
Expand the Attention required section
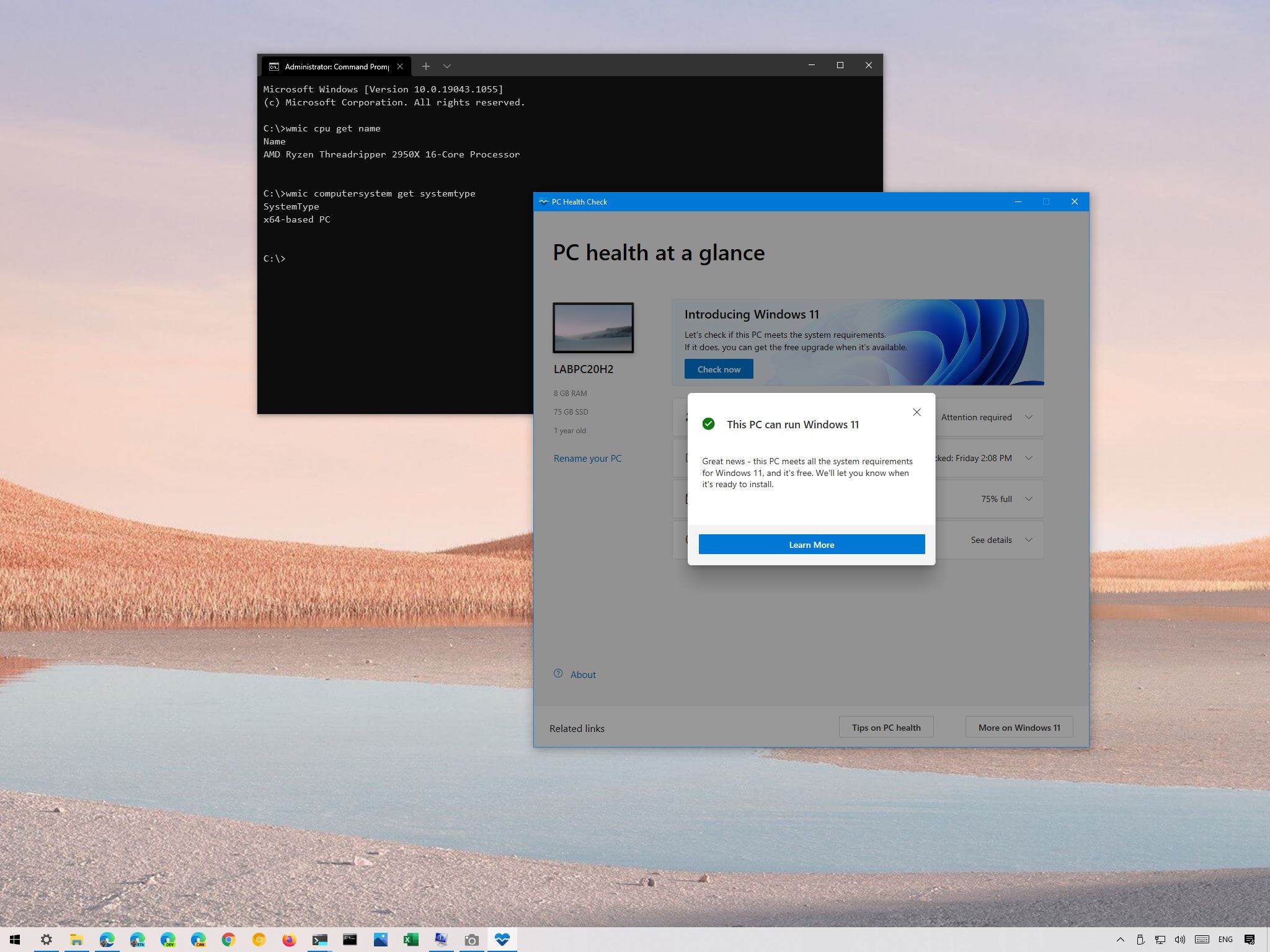pos(1029,417)
